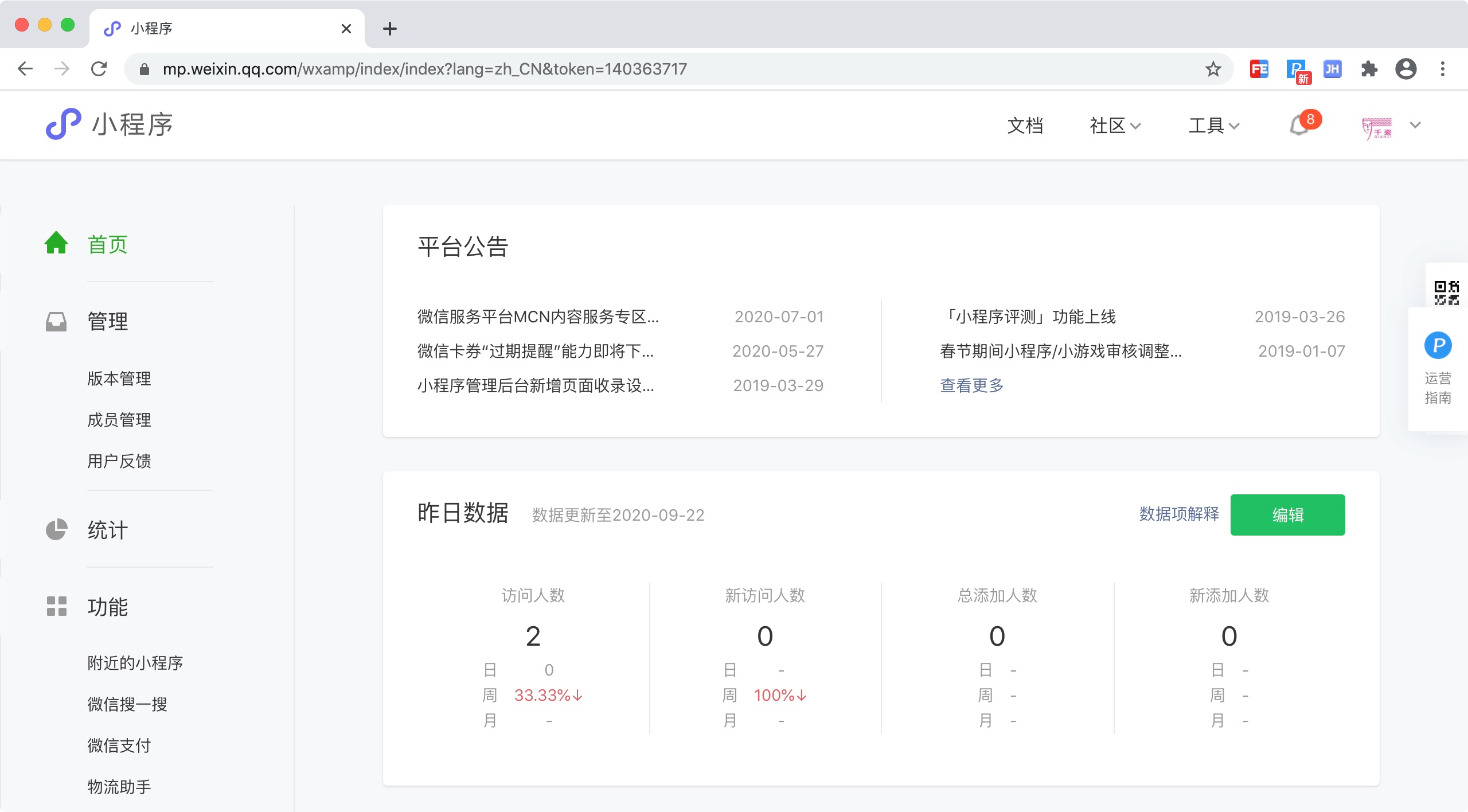Open the 运营指南 blue P icon

(x=1438, y=345)
